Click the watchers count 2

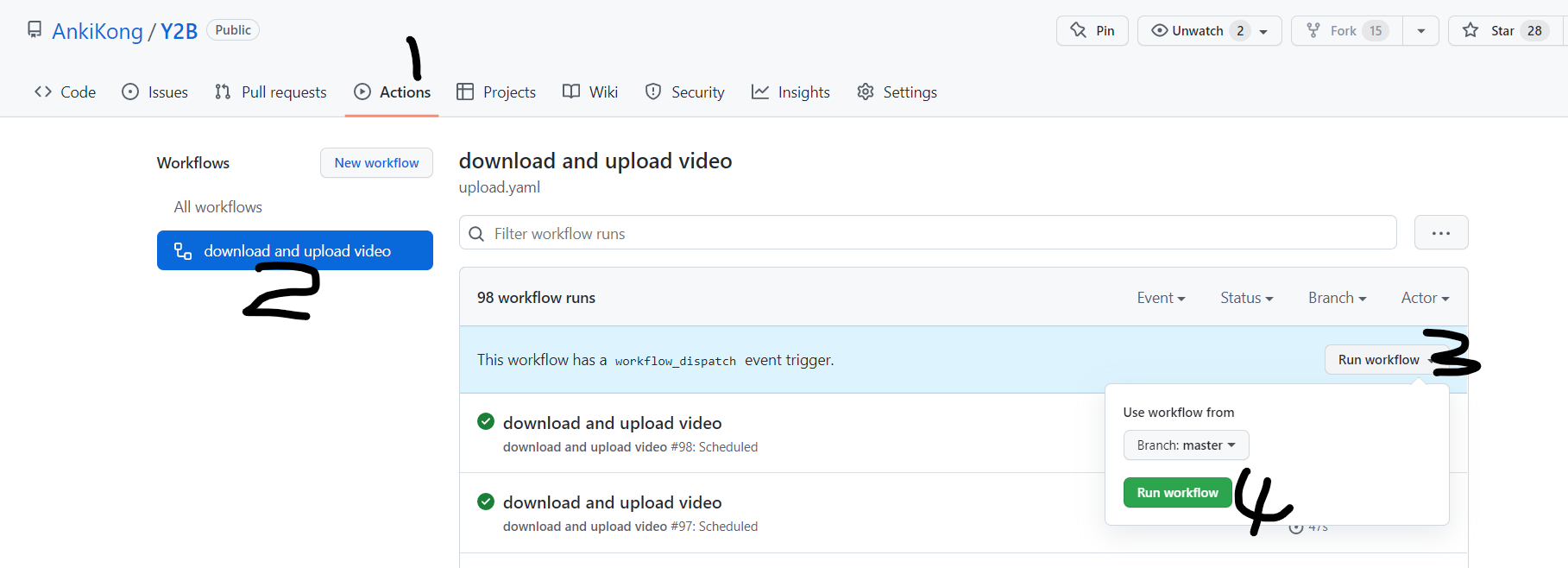[1240, 30]
